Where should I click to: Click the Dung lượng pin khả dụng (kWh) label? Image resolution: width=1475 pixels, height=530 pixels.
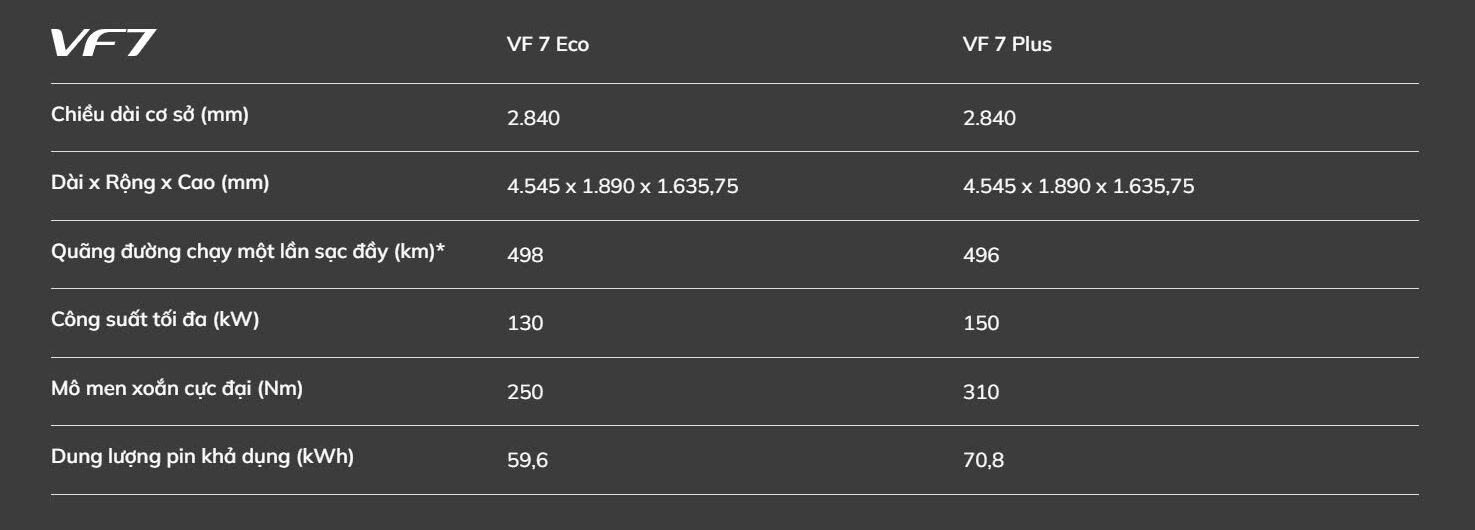pyautogui.click(x=202, y=457)
